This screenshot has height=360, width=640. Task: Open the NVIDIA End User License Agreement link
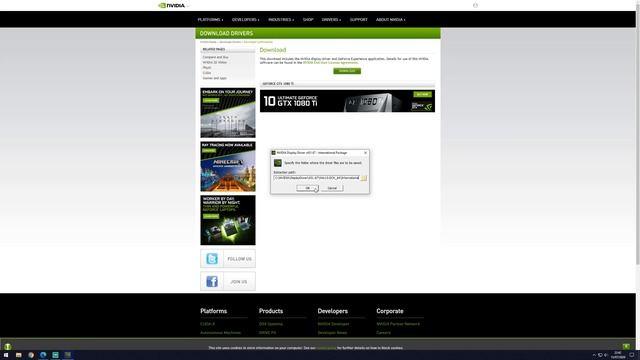(330, 63)
